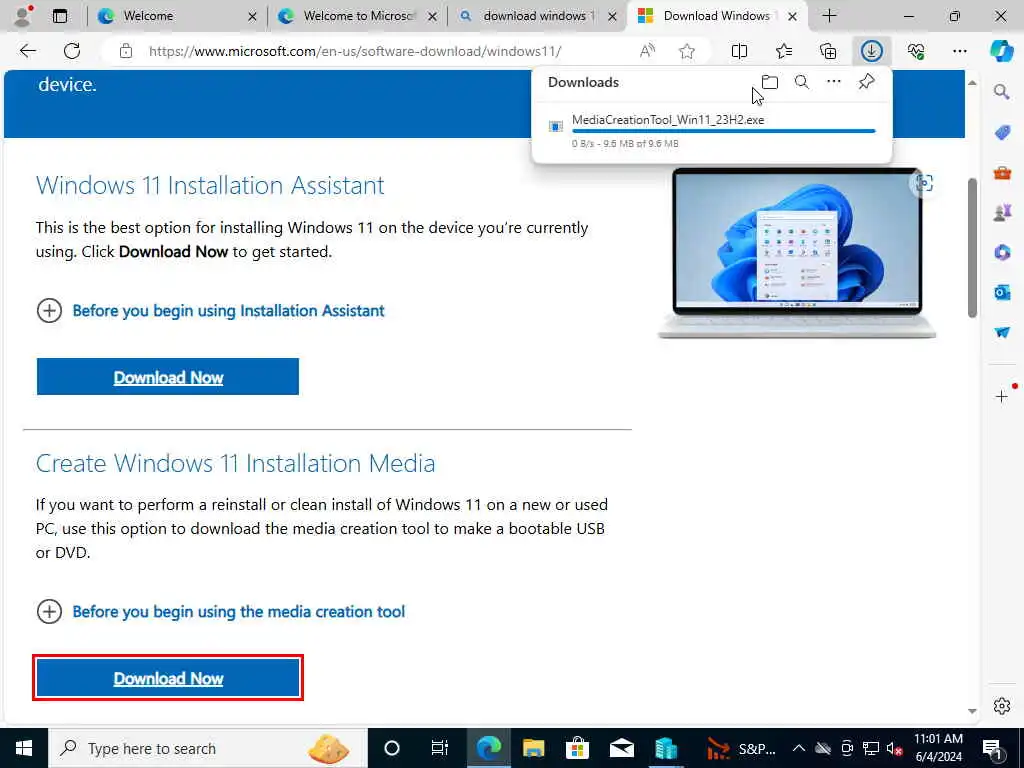The width and height of the screenshot is (1024, 768).
Task: Open sidebar settings gear
Action: coord(1002,706)
